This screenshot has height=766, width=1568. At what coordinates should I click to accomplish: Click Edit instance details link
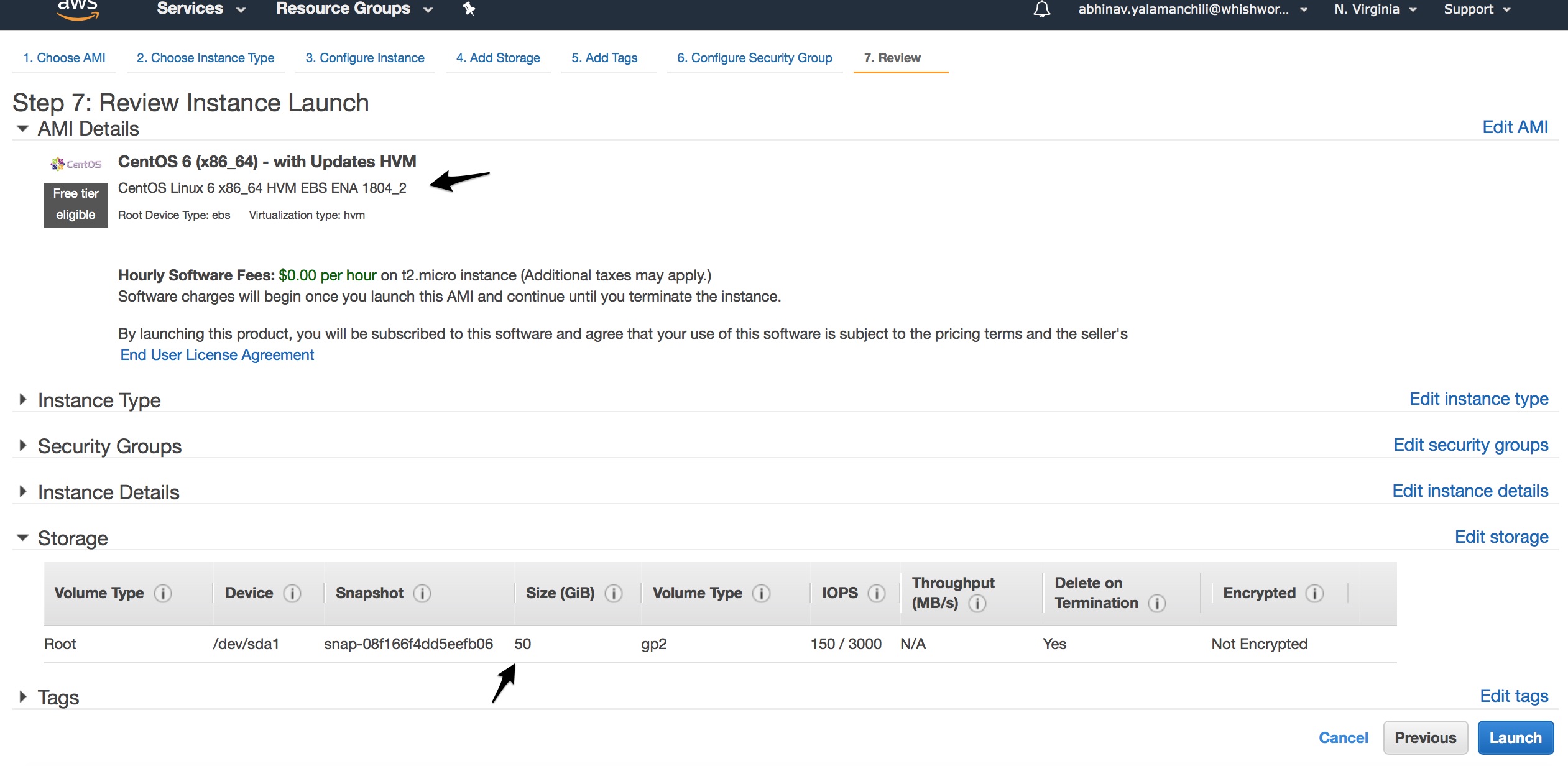(x=1470, y=491)
